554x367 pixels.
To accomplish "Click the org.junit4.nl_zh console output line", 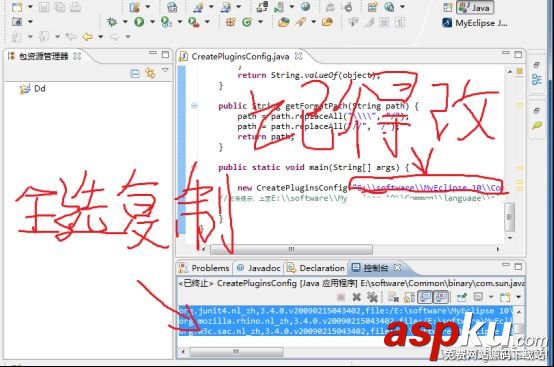I will (345, 311).
